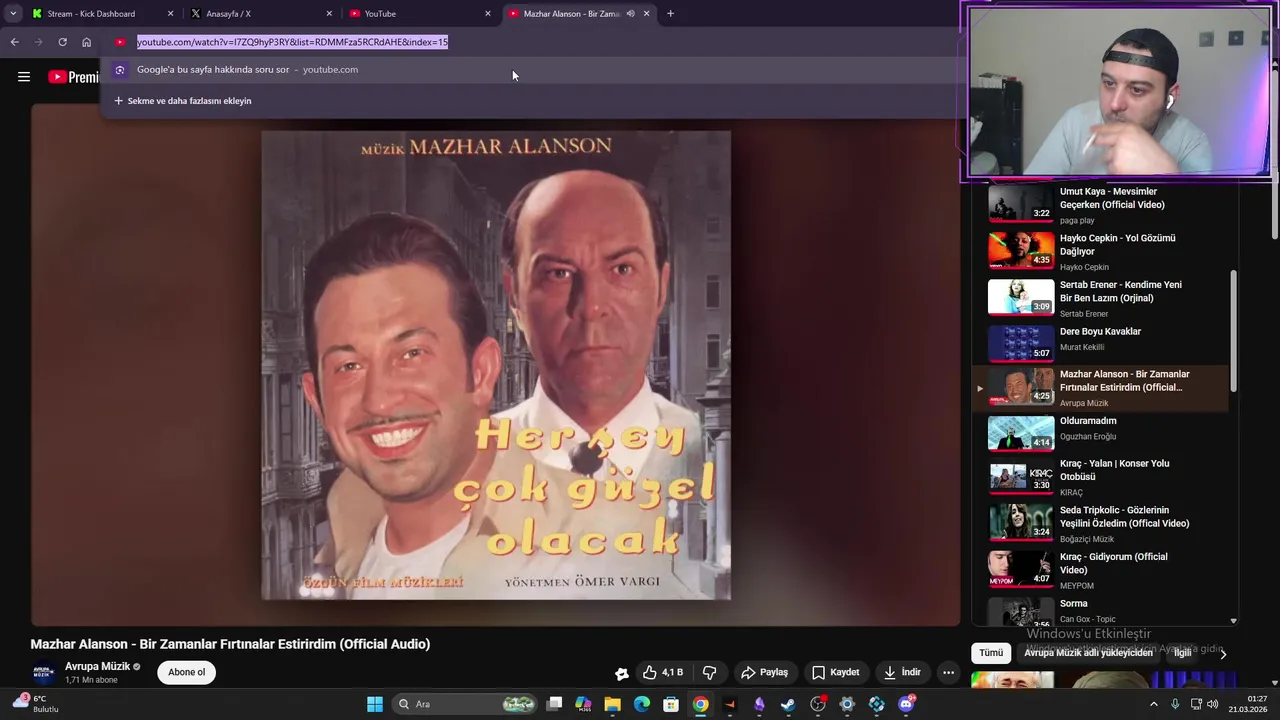Choose the Google'a bu sayfa hakkında soru sor suggestion
1280x720 pixels.
[530, 70]
